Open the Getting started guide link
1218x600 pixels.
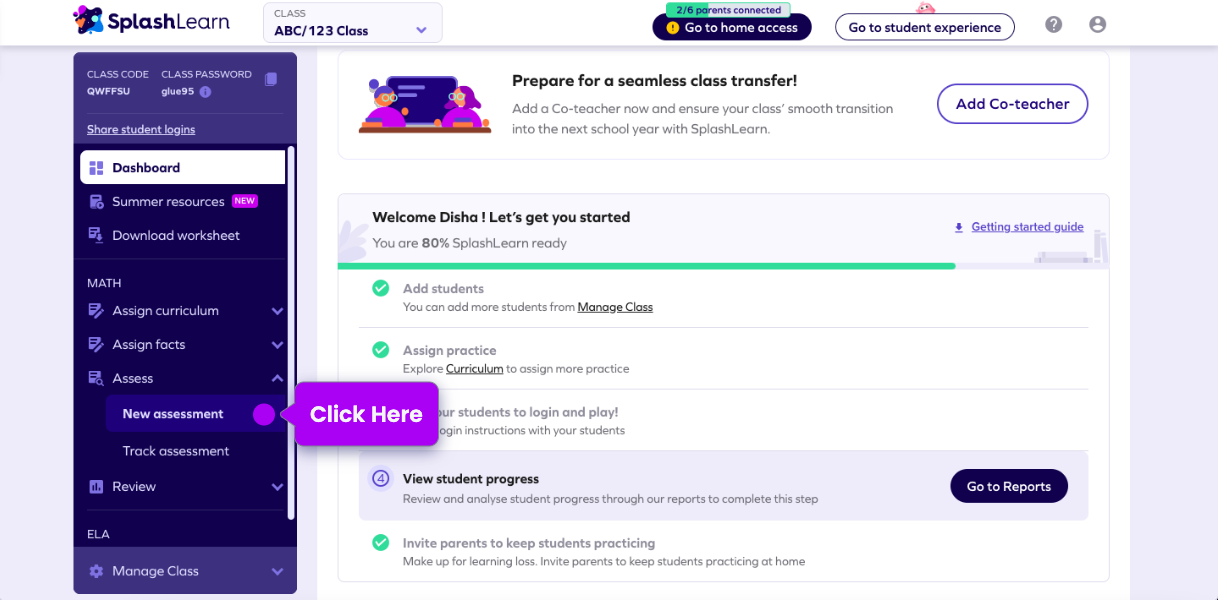pos(1027,227)
